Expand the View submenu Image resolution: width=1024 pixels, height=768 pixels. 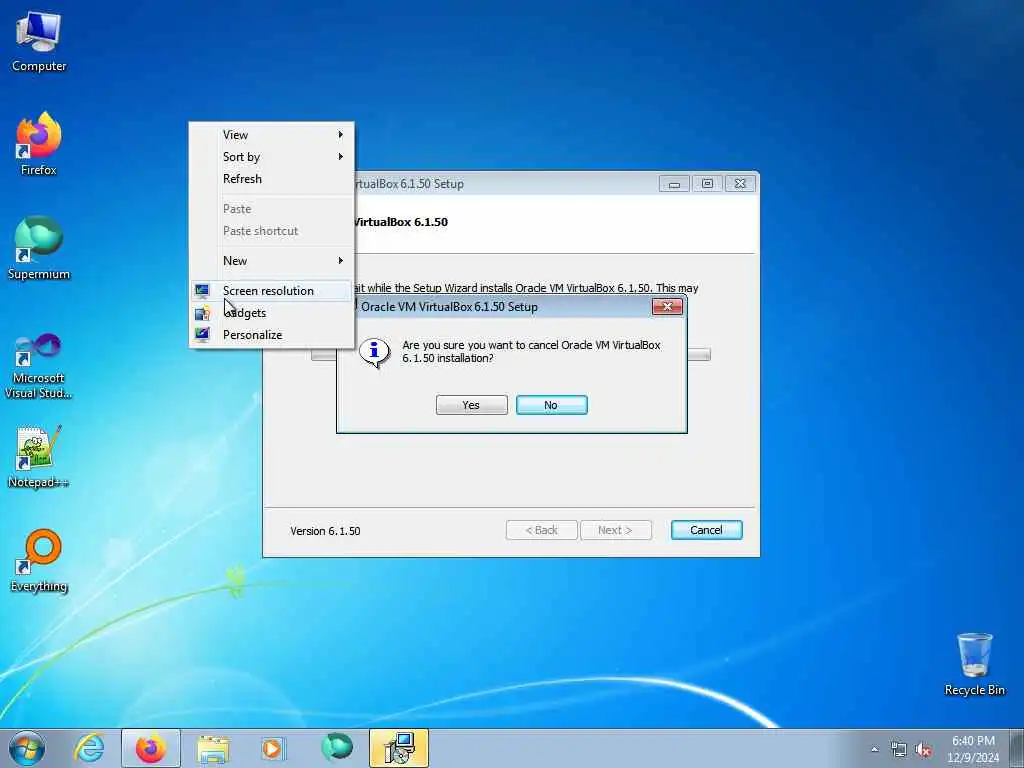click(x=272, y=135)
